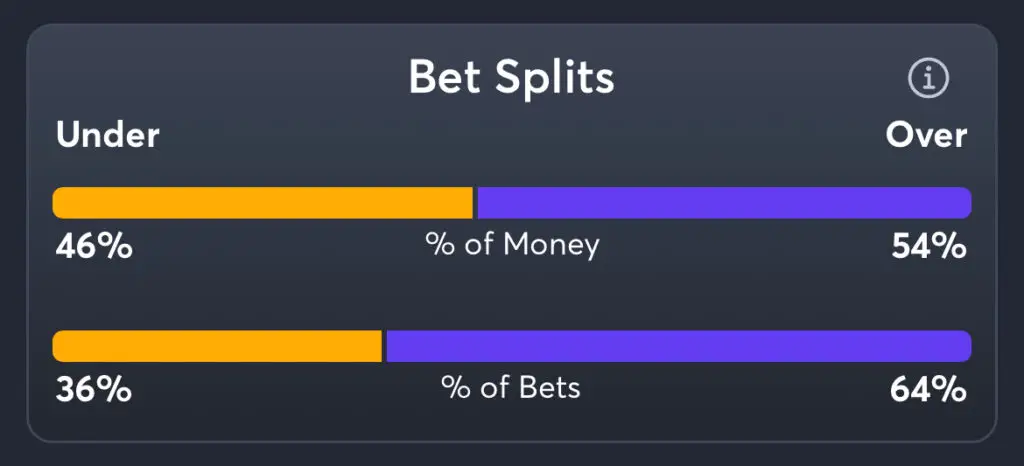Click the 36% Under bets value
Screen dimensions: 1024x466
point(93,389)
